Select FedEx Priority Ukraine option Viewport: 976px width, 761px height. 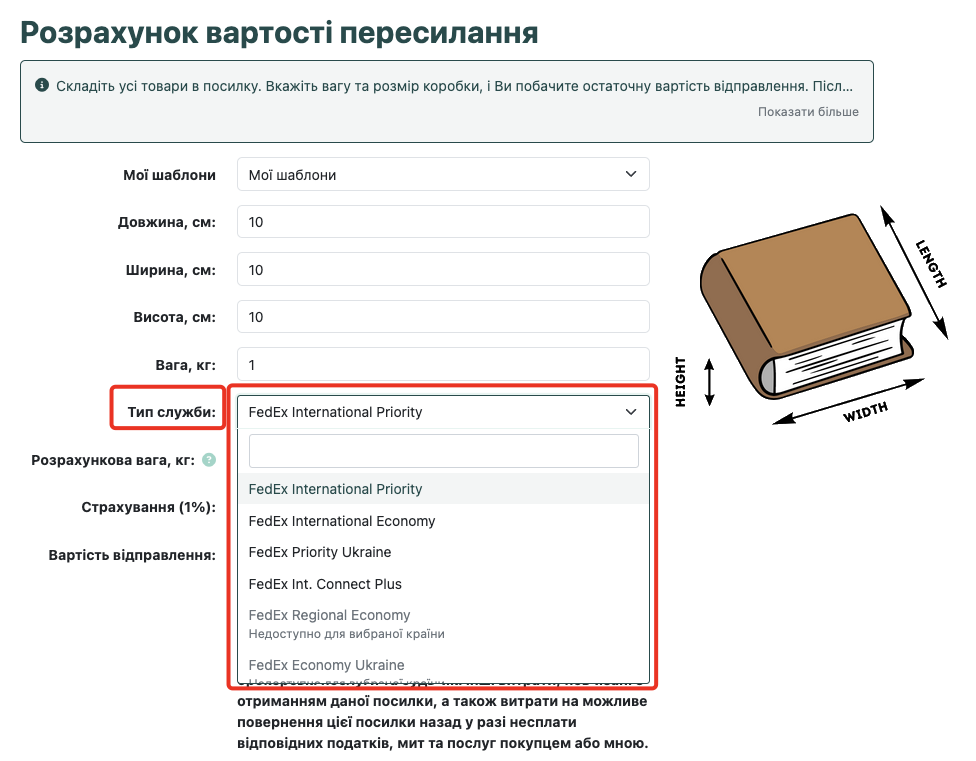tap(443, 552)
